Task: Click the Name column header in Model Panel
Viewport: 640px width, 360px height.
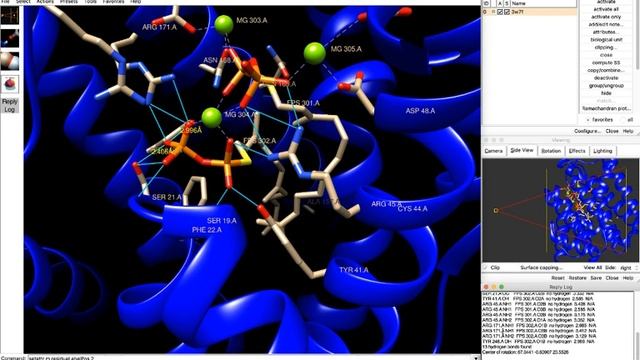Action: pyautogui.click(x=543, y=3)
